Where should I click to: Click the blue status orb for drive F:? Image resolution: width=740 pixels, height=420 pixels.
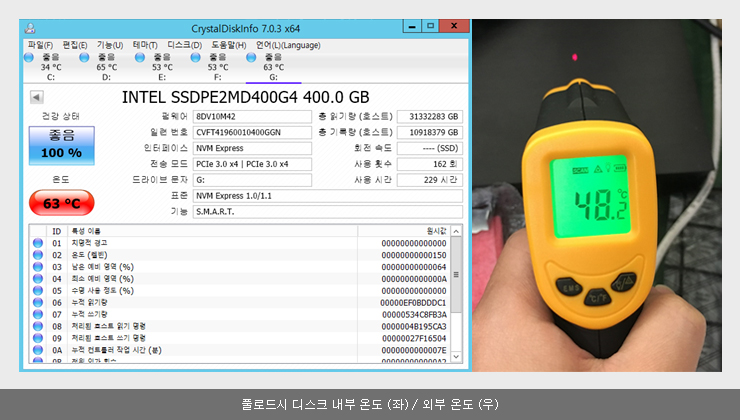(195, 58)
